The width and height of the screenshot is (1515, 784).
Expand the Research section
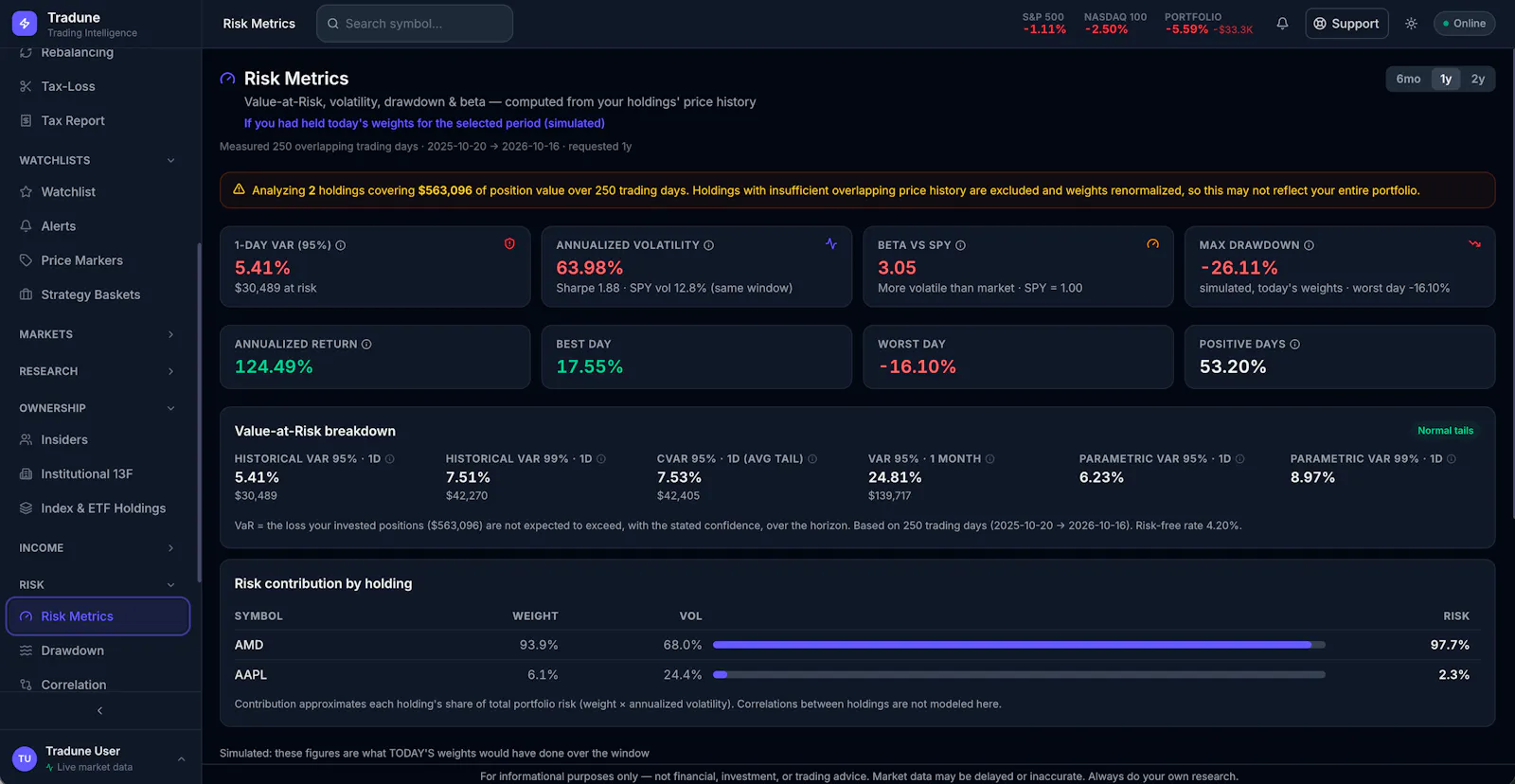pyautogui.click(x=98, y=371)
